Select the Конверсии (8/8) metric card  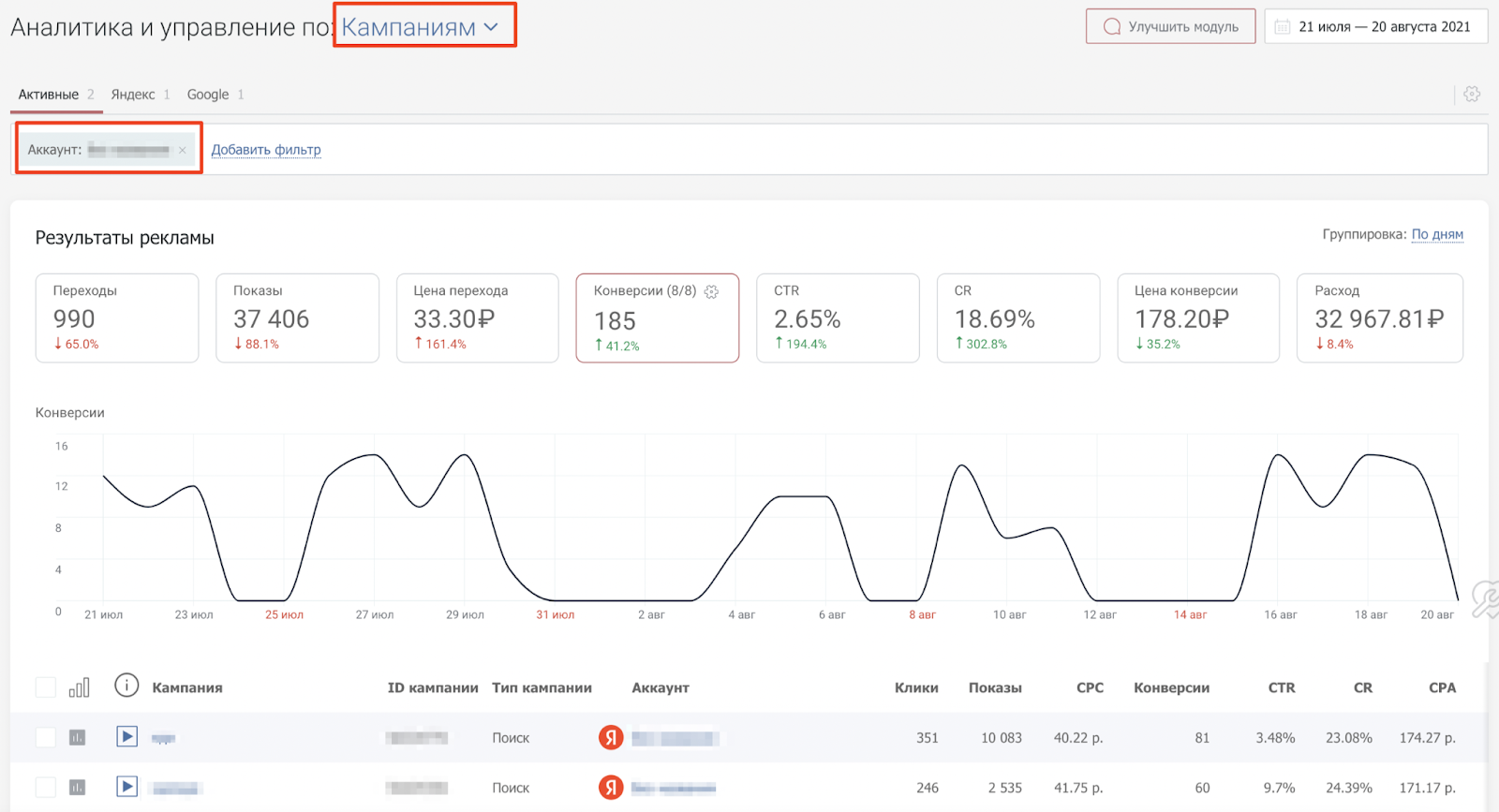[658, 317]
